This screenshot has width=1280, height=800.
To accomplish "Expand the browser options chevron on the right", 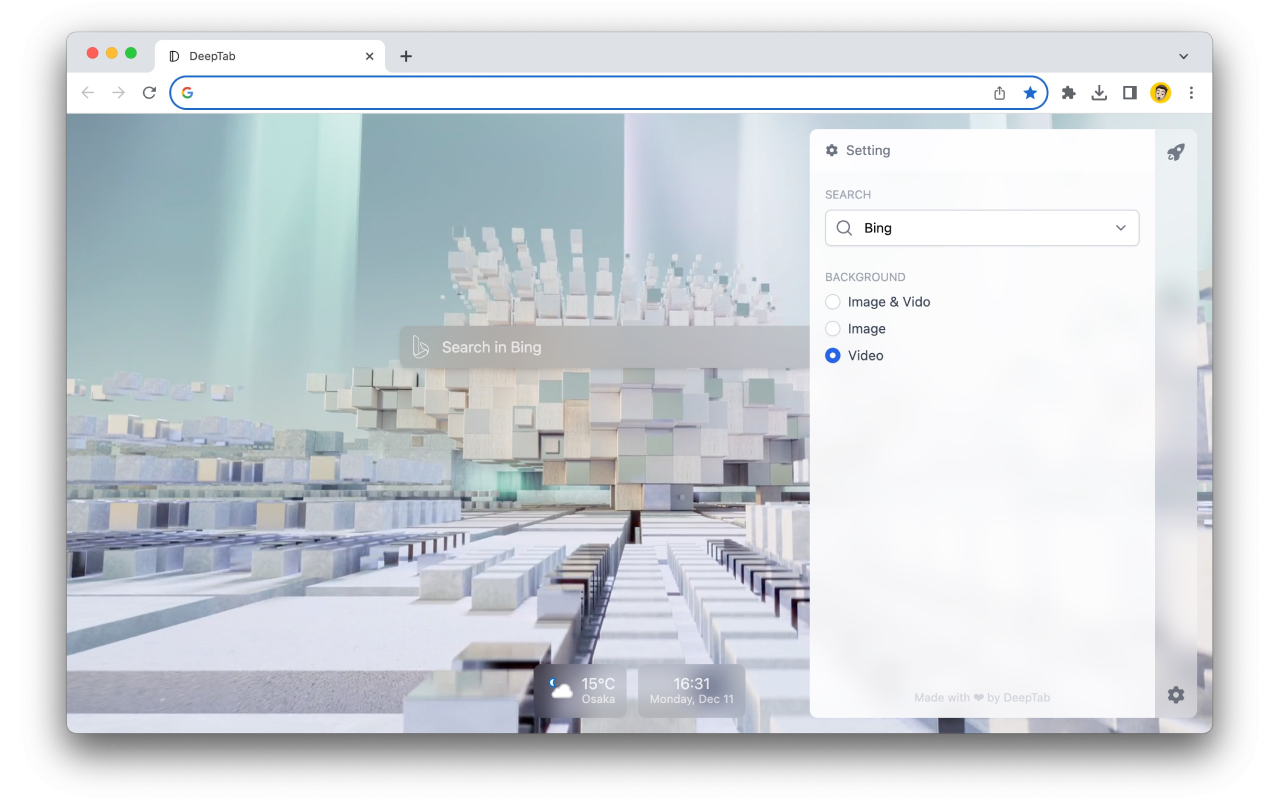I will click(x=1183, y=56).
